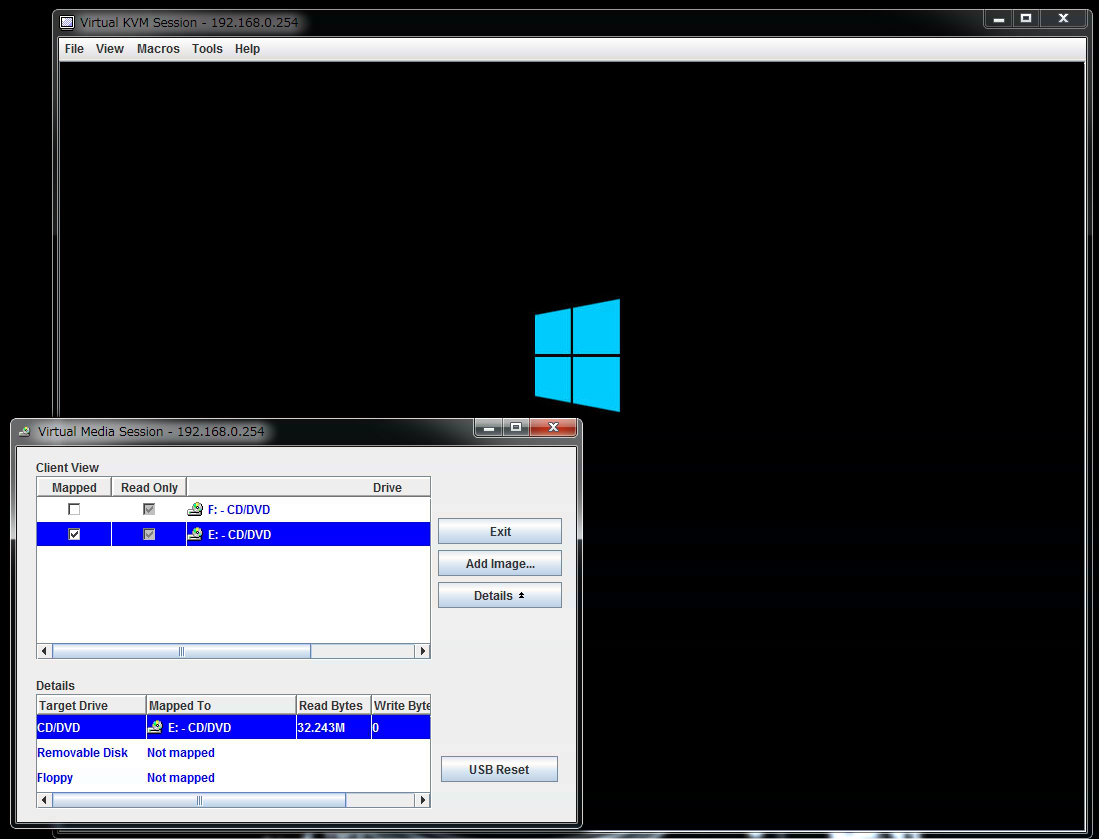Click the Write Bytes column header
The image size is (1099, 839).
(x=401, y=706)
